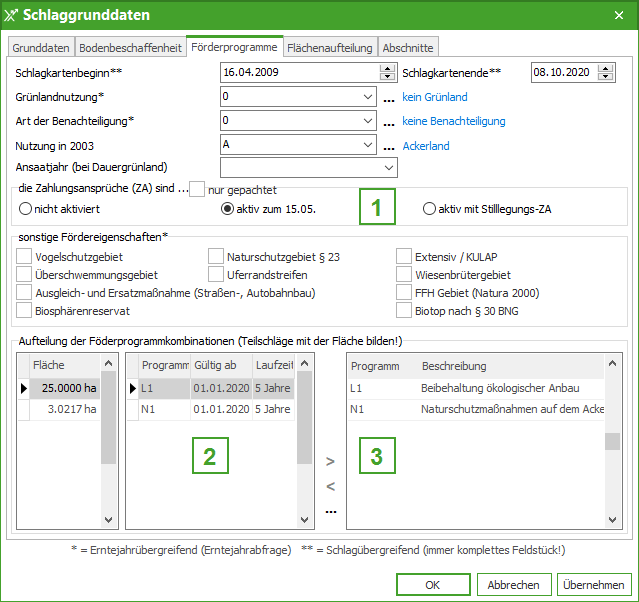Open the Nutzung in 2003 dropdown
The height and width of the screenshot is (602, 639).
[x=368, y=145]
